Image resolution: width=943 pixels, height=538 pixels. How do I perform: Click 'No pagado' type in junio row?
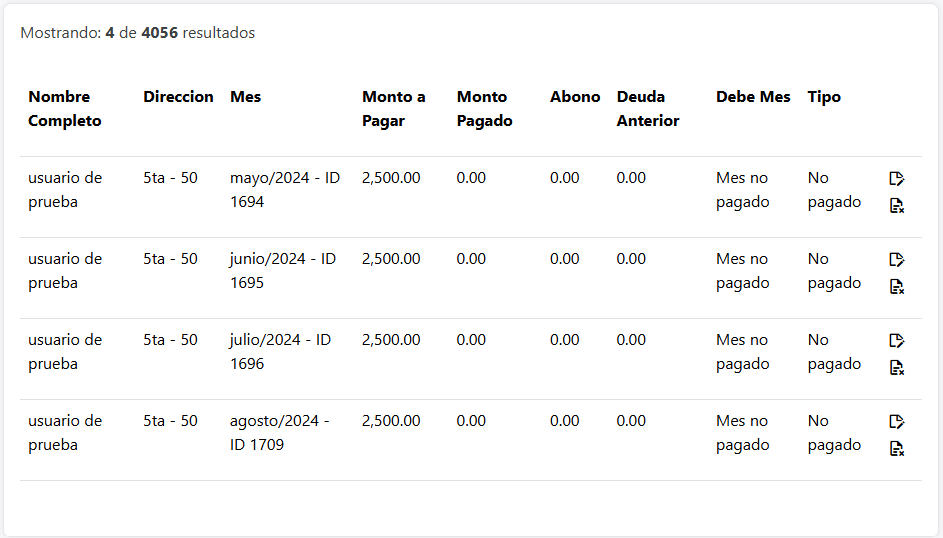click(834, 271)
